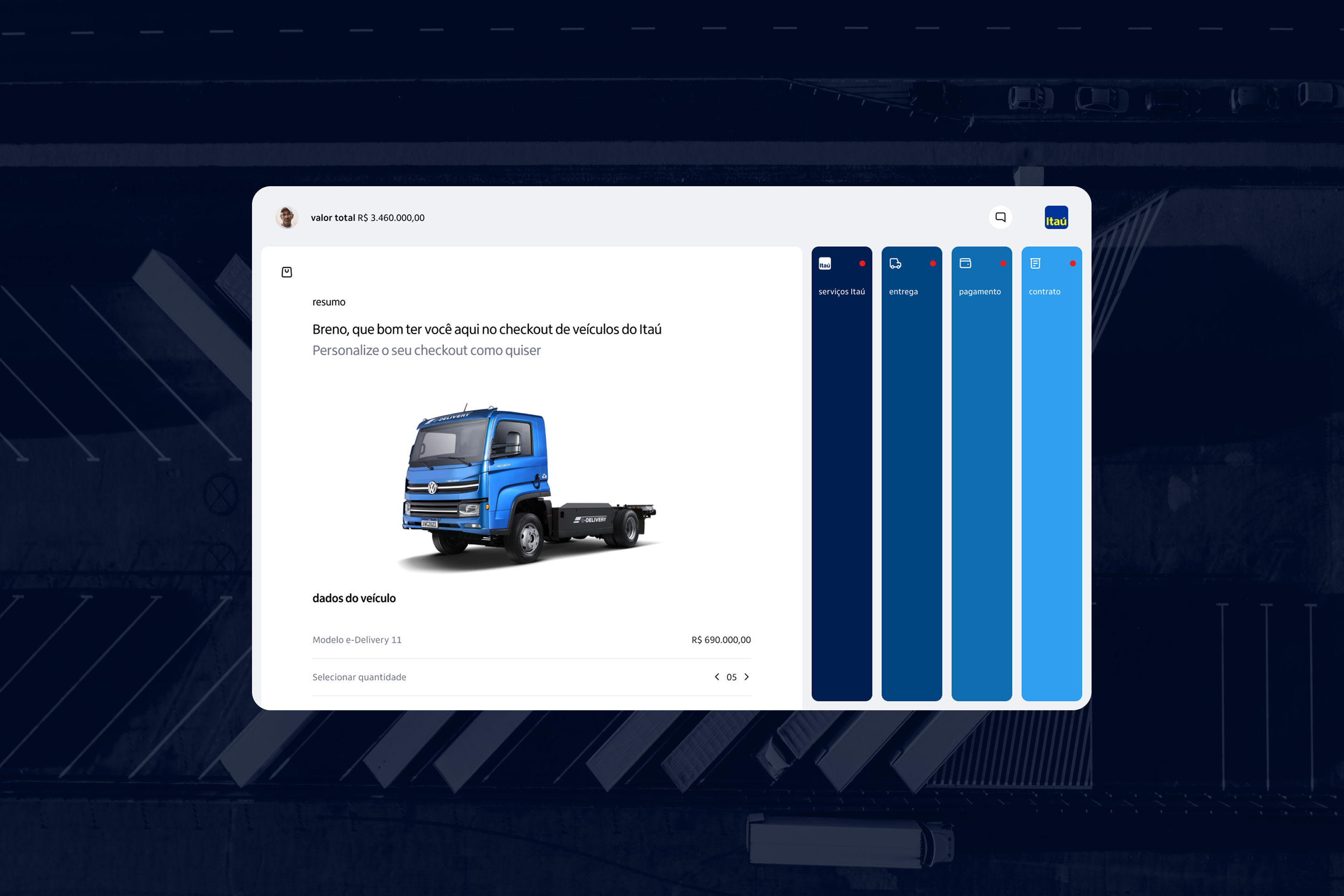Click Breno's profile avatar

point(287,217)
